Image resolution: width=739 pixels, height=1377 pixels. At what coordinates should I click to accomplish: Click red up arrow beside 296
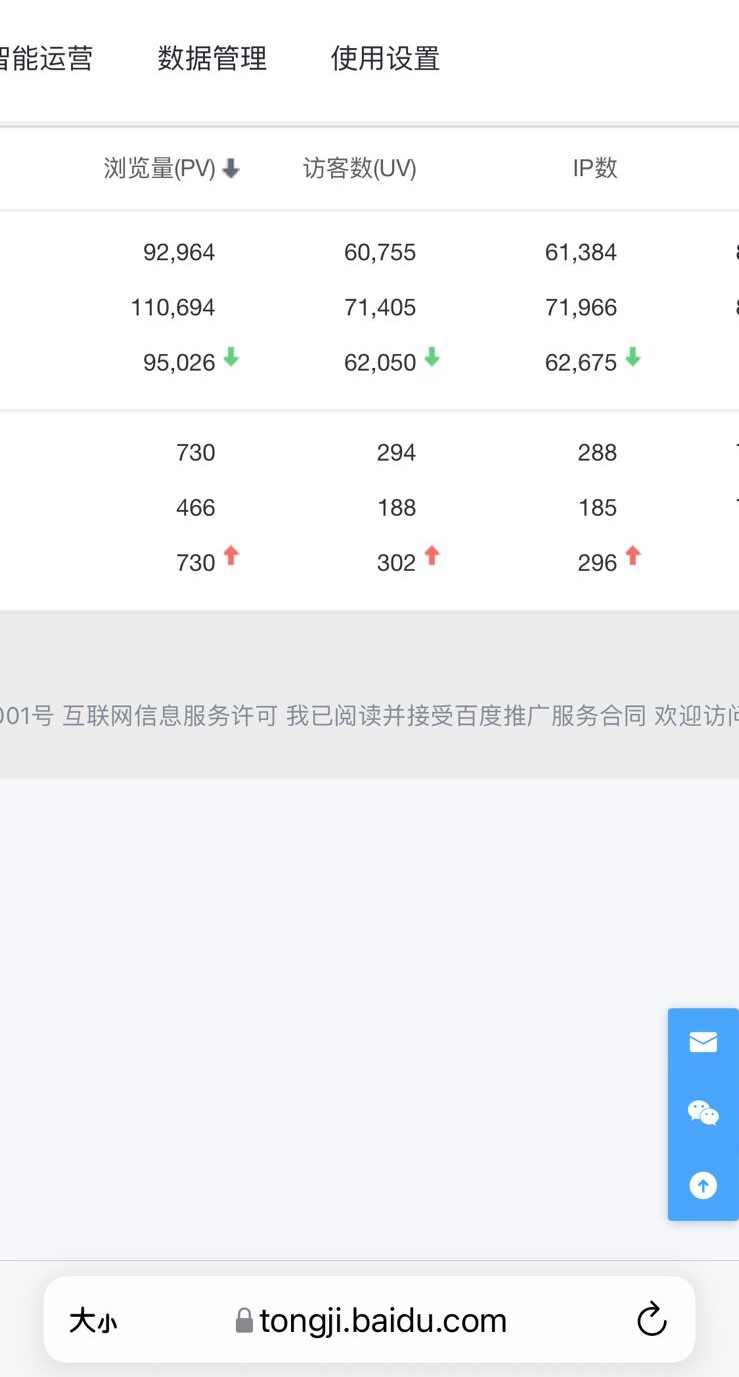(633, 556)
